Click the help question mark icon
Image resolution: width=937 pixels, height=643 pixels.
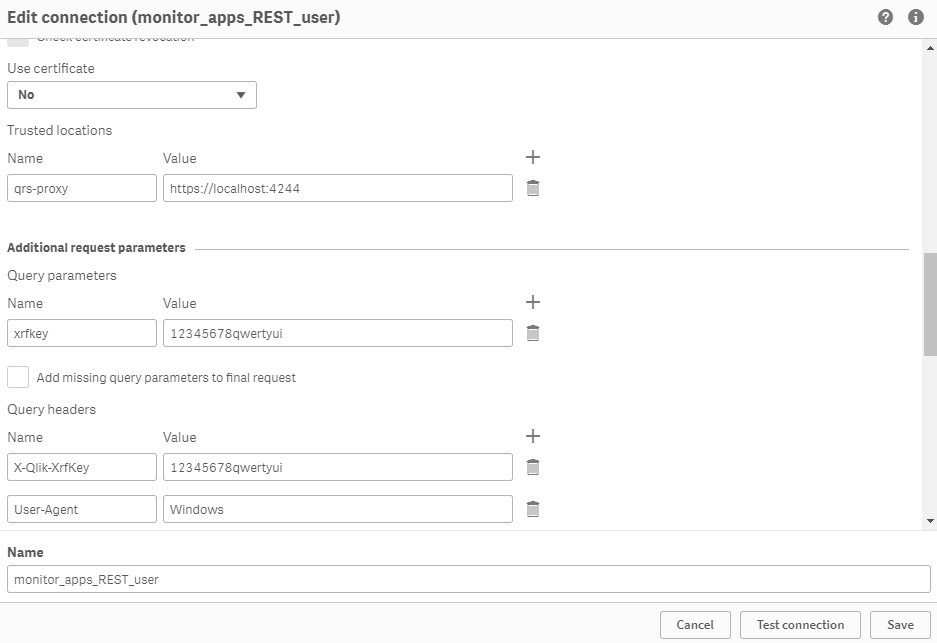tap(885, 17)
